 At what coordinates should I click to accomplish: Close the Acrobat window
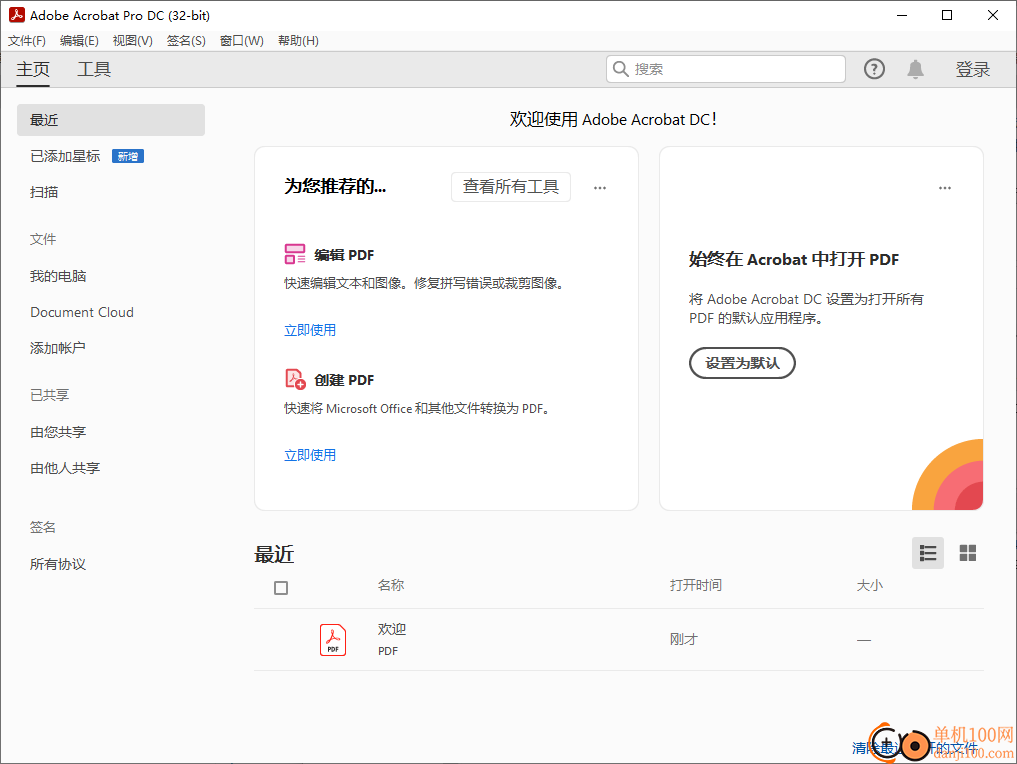tap(993, 15)
